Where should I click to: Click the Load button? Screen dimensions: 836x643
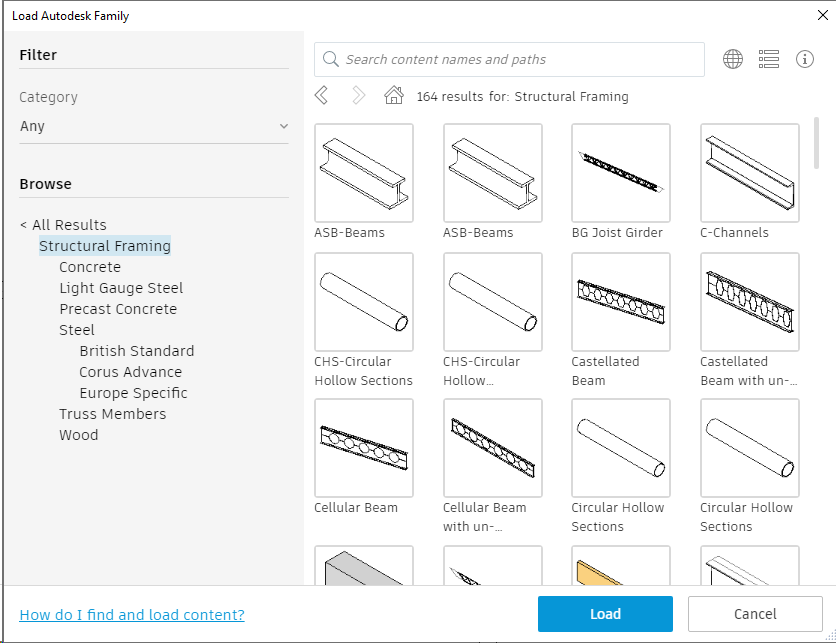[605, 614]
